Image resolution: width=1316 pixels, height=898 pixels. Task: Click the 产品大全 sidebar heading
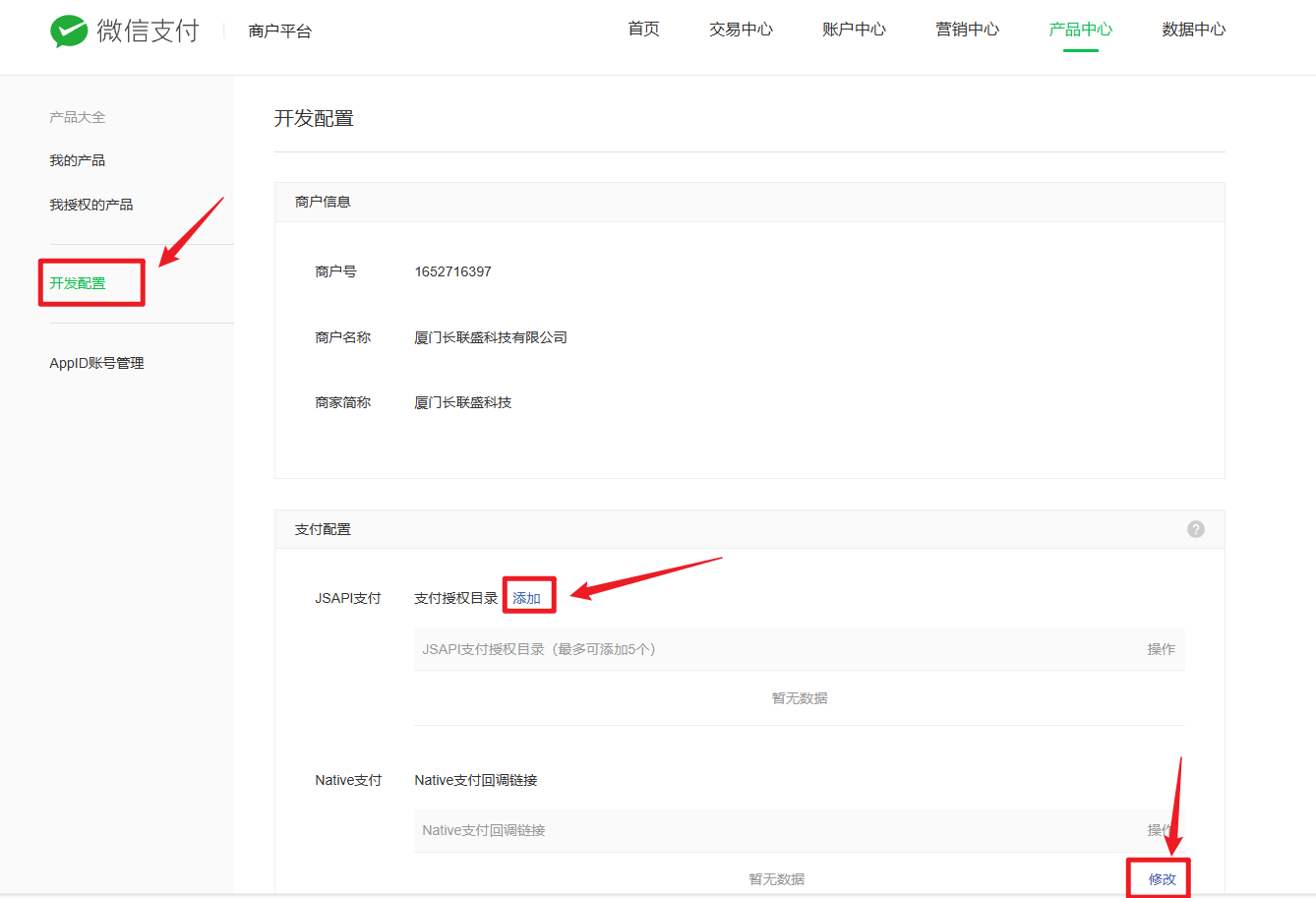[x=78, y=117]
